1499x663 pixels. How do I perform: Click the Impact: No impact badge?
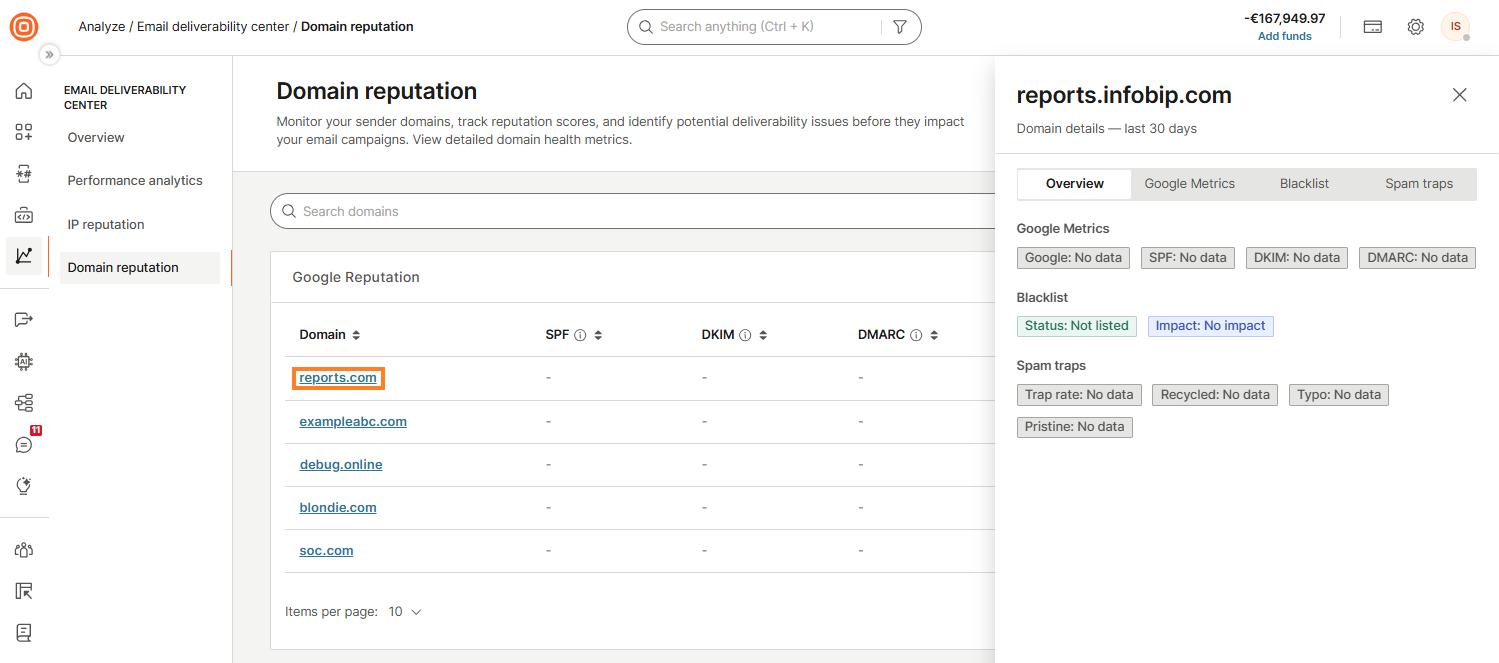[x=1210, y=326]
